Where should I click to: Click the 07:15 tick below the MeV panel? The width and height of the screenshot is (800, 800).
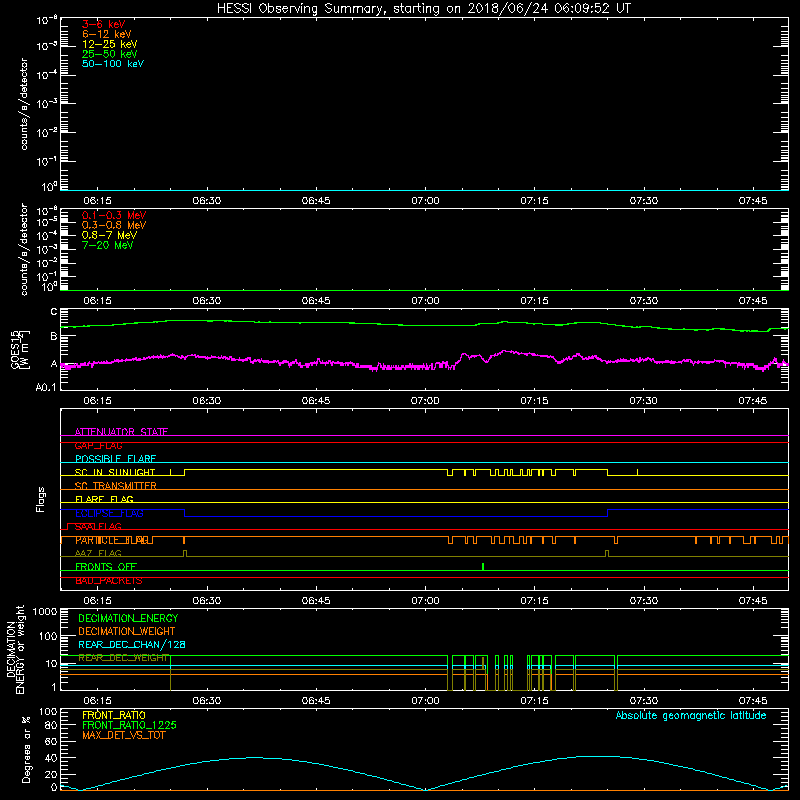[x=534, y=301]
